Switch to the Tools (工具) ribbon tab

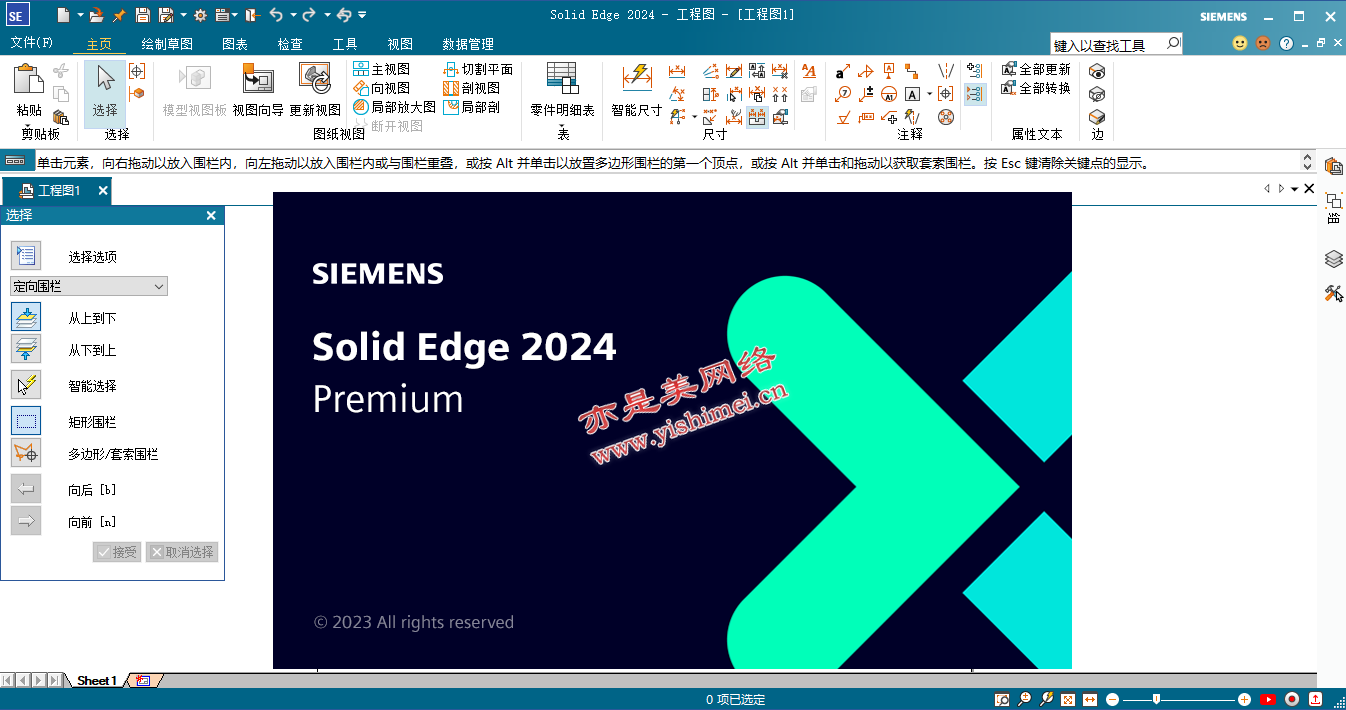coord(345,44)
